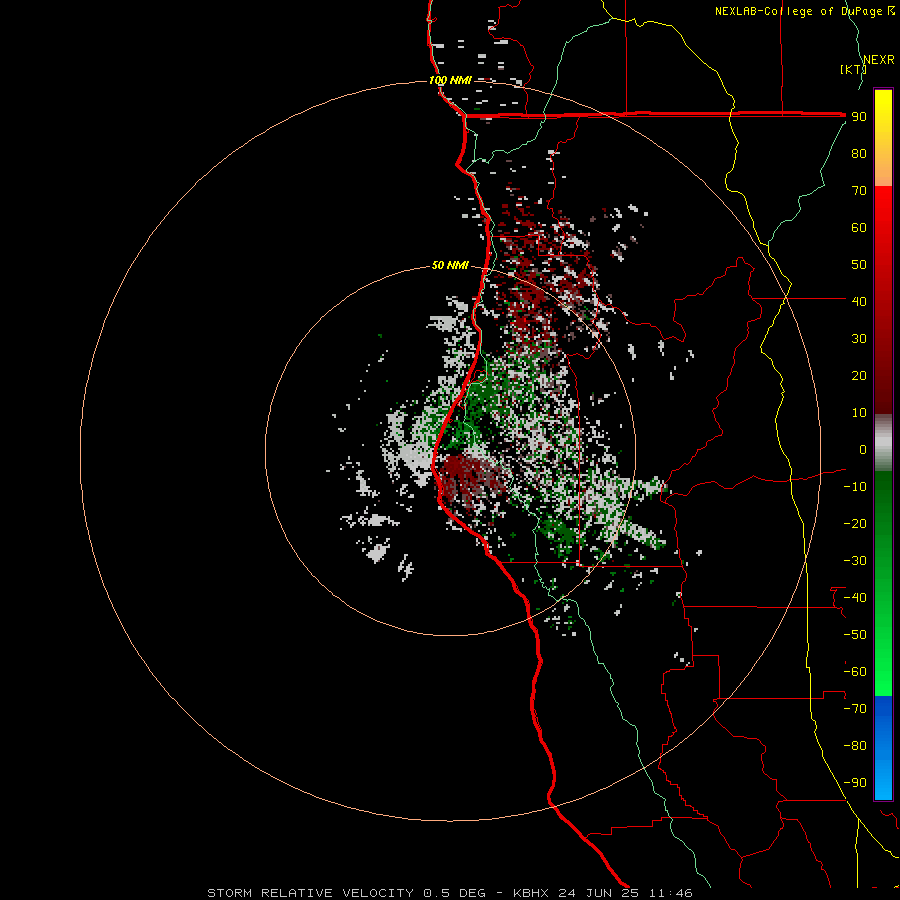The height and width of the screenshot is (900, 900).
Task: Click the 50 NMI range ring label
Action: (450, 265)
